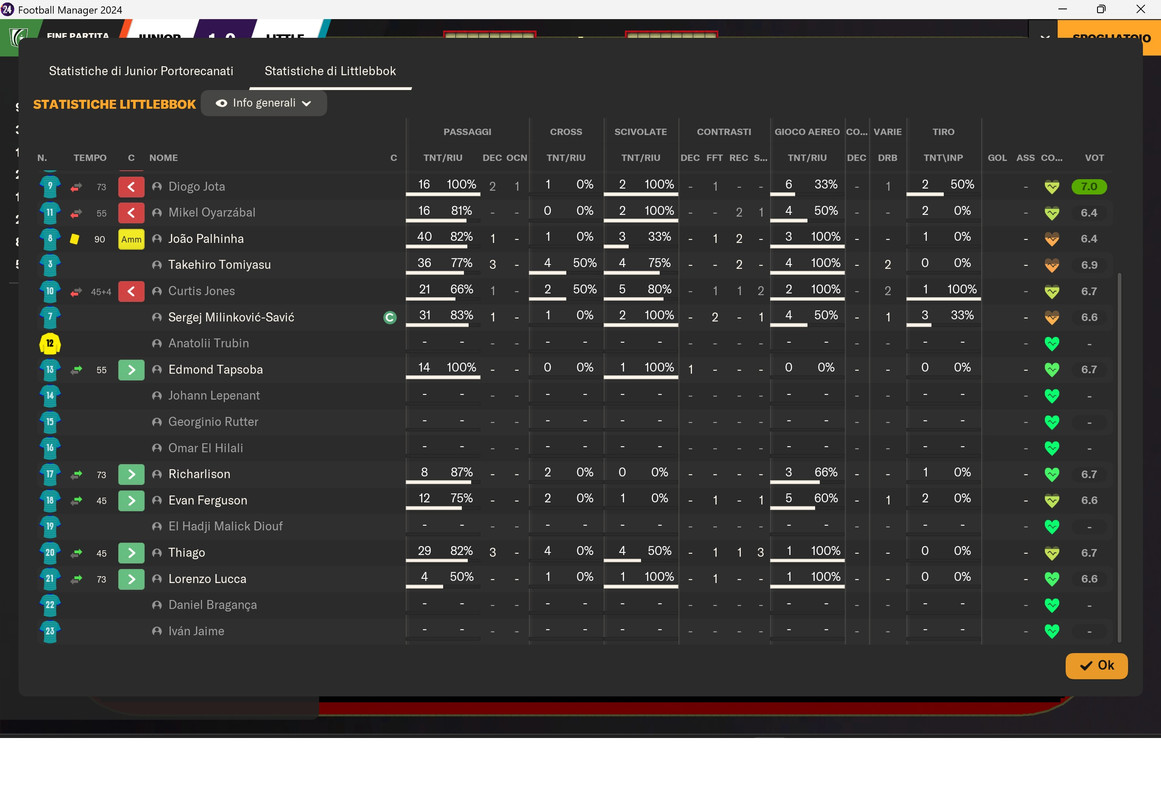Click the captain badge beside Milinković-Savić
Image resolution: width=1161 pixels, height=800 pixels.
tap(390, 317)
